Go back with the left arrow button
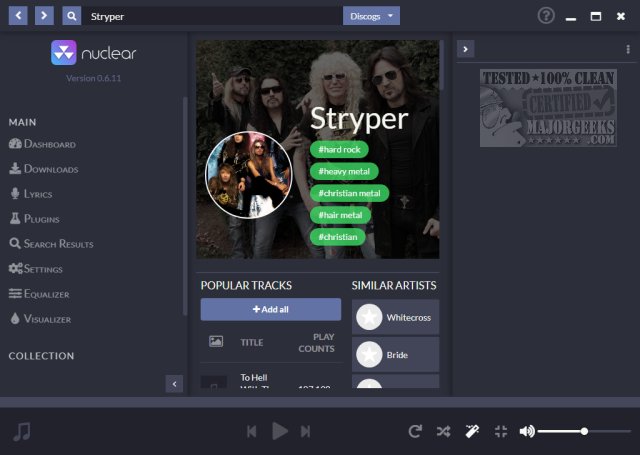This screenshot has height=455, width=640. tap(18, 16)
